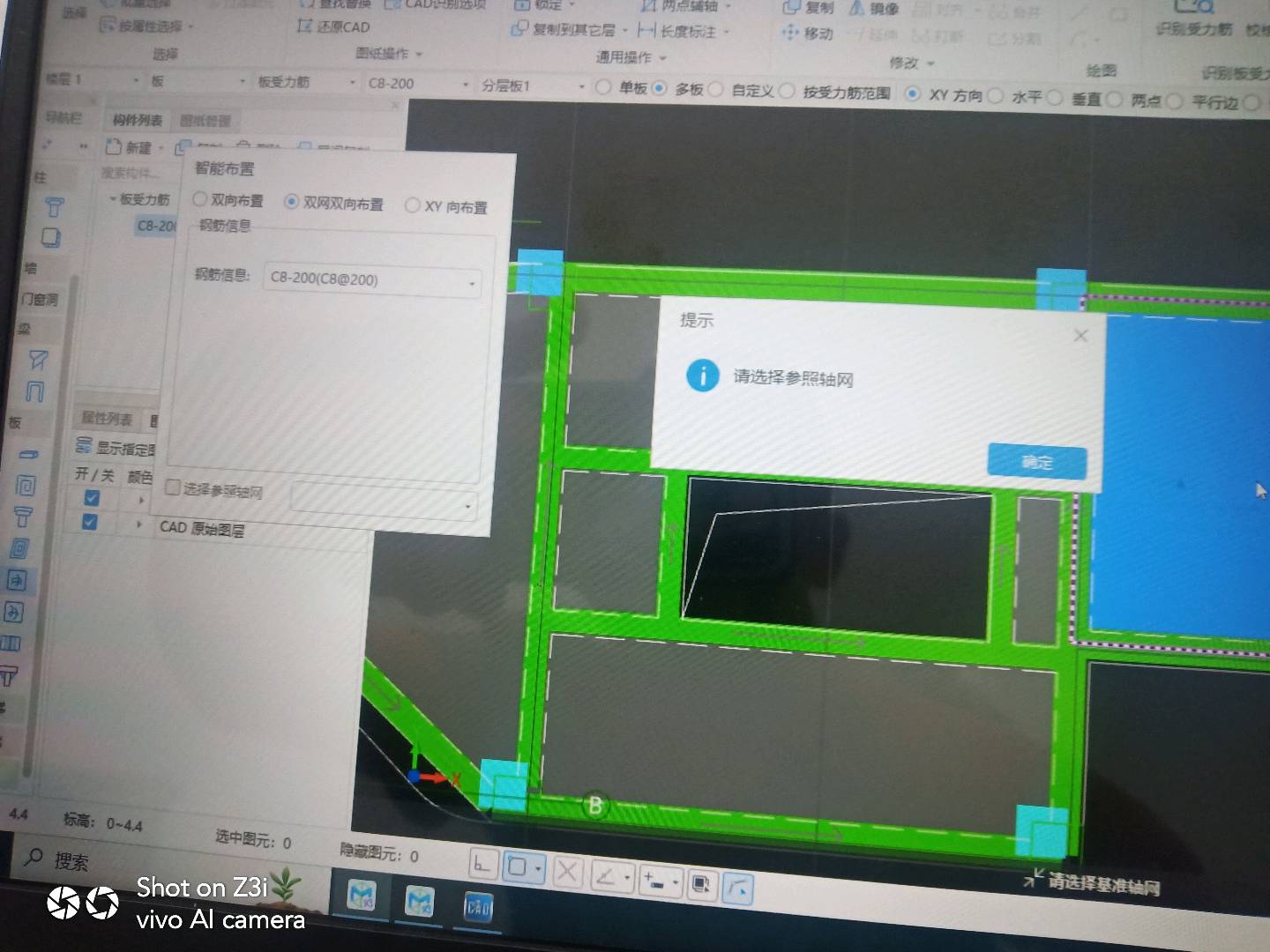Expand the CAD 原始图层 row arrow
The height and width of the screenshot is (952, 1270).
(138, 524)
